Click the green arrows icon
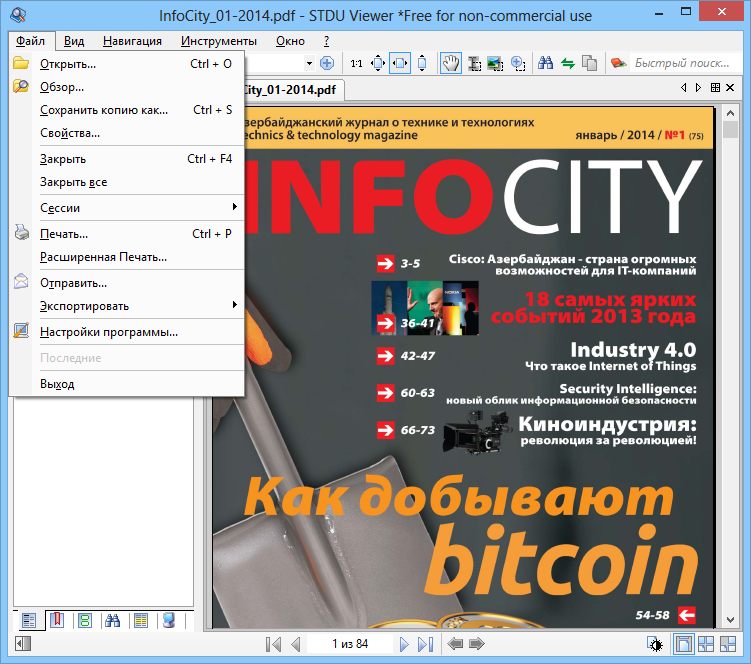 click(568, 63)
